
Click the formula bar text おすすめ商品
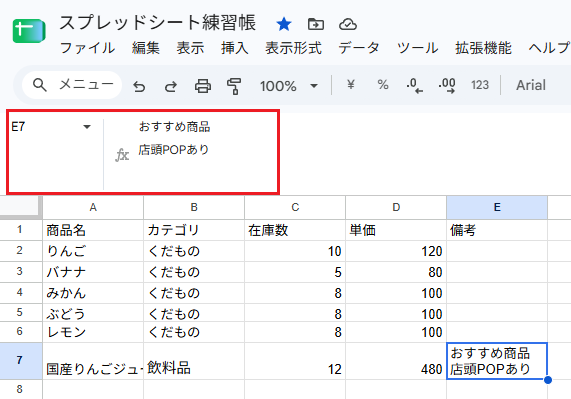[174, 127]
